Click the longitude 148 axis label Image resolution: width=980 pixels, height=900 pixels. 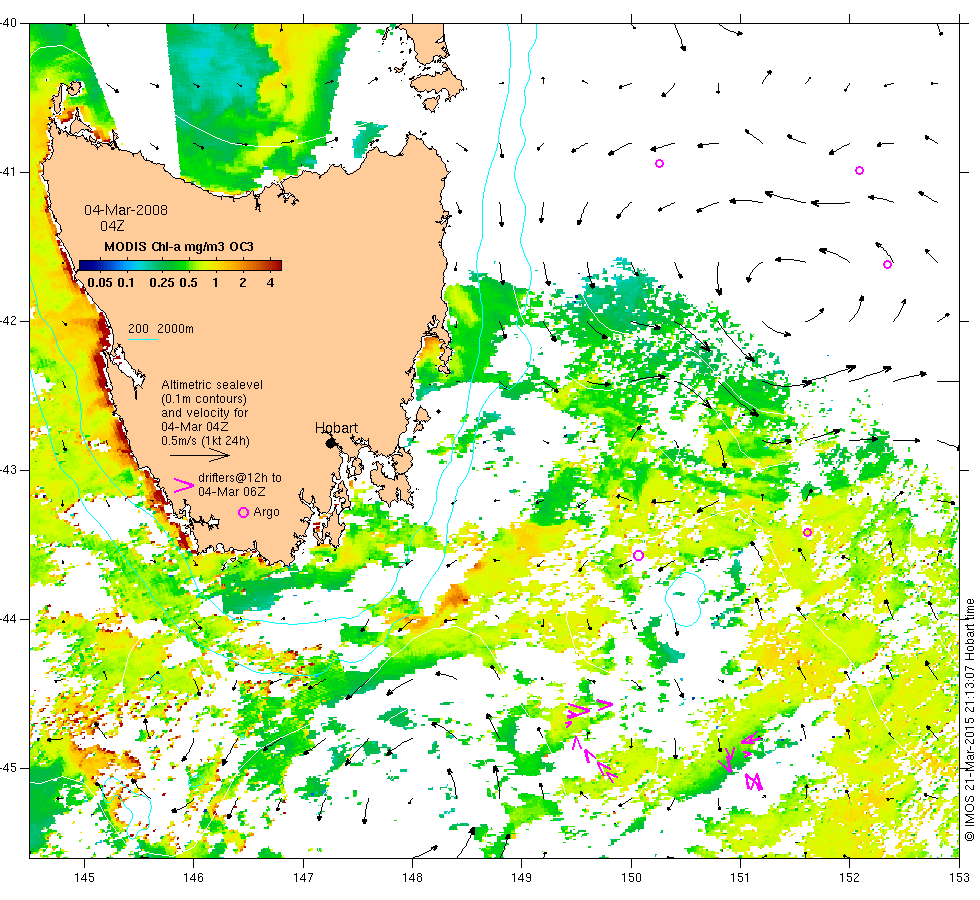(x=412, y=878)
